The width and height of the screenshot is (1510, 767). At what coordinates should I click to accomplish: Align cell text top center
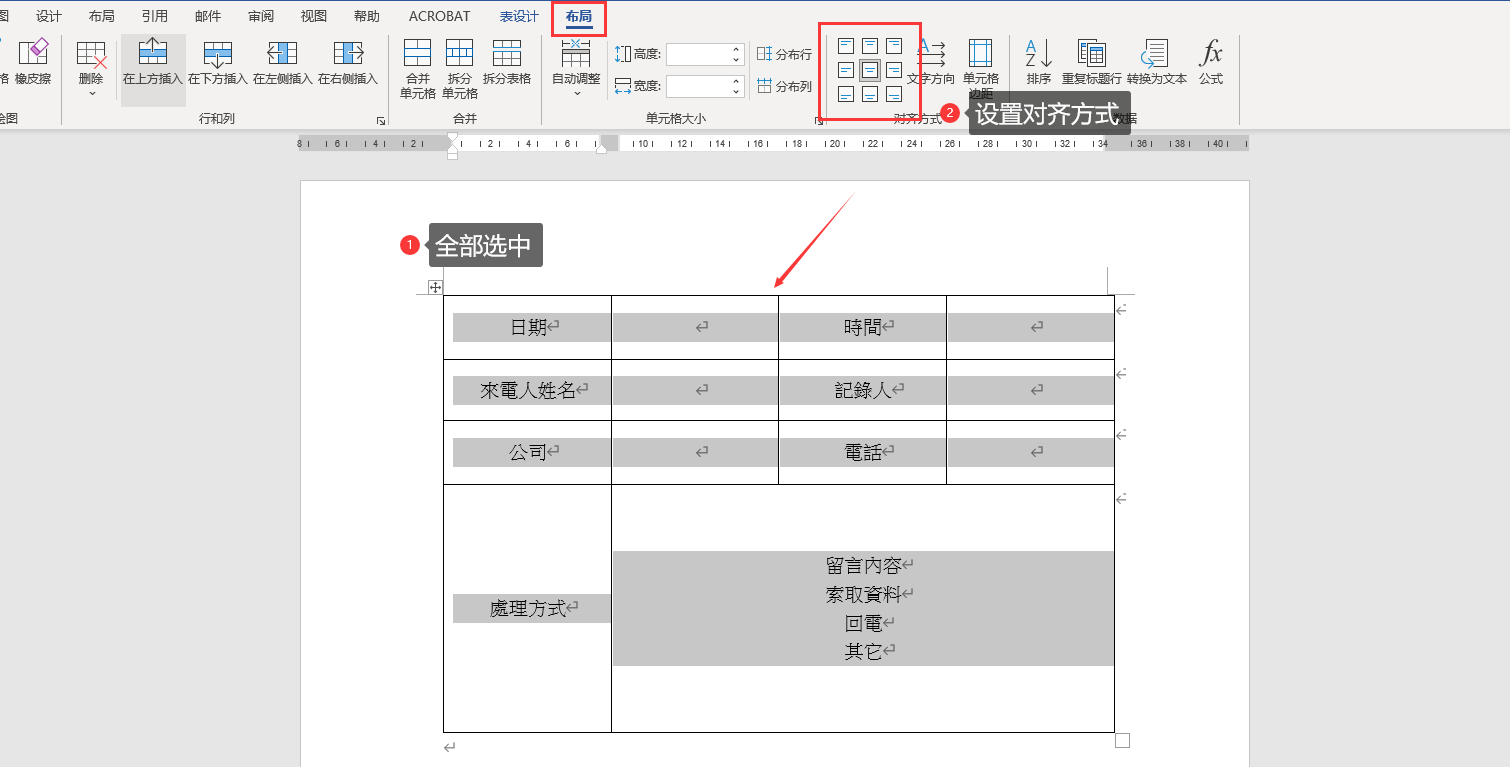click(x=870, y=45)
